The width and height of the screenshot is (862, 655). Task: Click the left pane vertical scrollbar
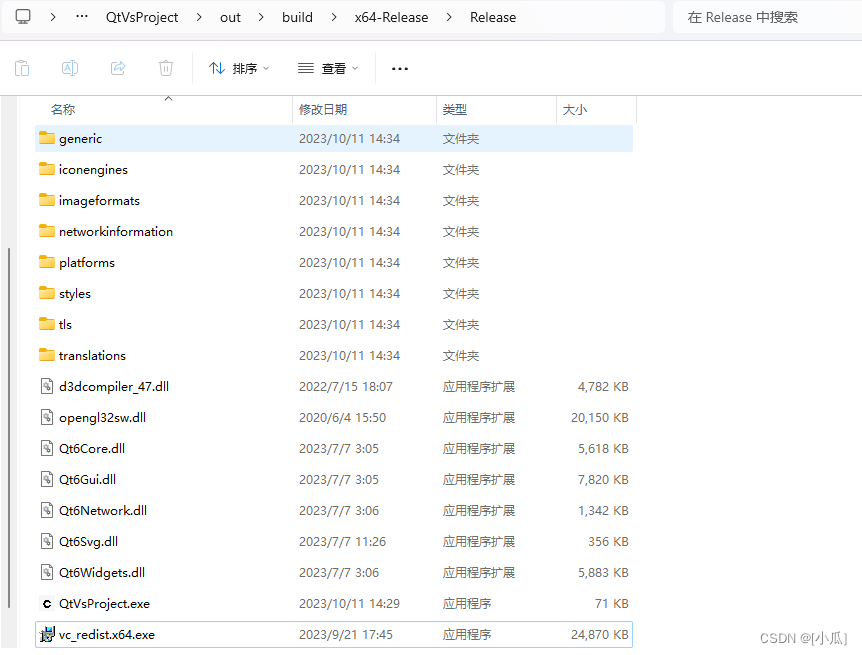coord(9,428)
